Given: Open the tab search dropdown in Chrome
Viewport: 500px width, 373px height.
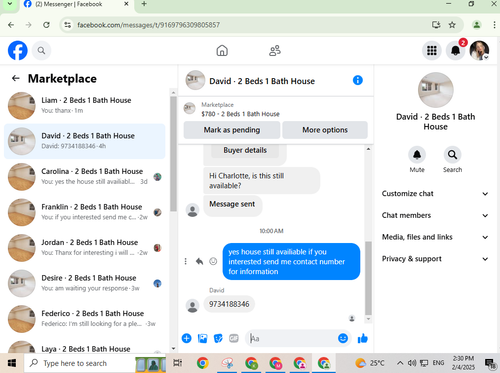Looking at the screenshot, I should point(10,4).
